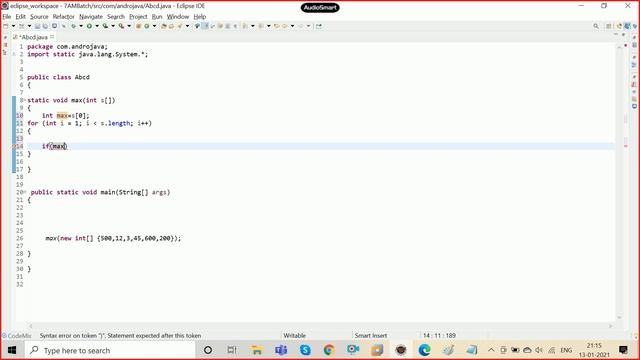Click the error marker on line 14
The image size is (640, 360).
[x=14, y=146]
